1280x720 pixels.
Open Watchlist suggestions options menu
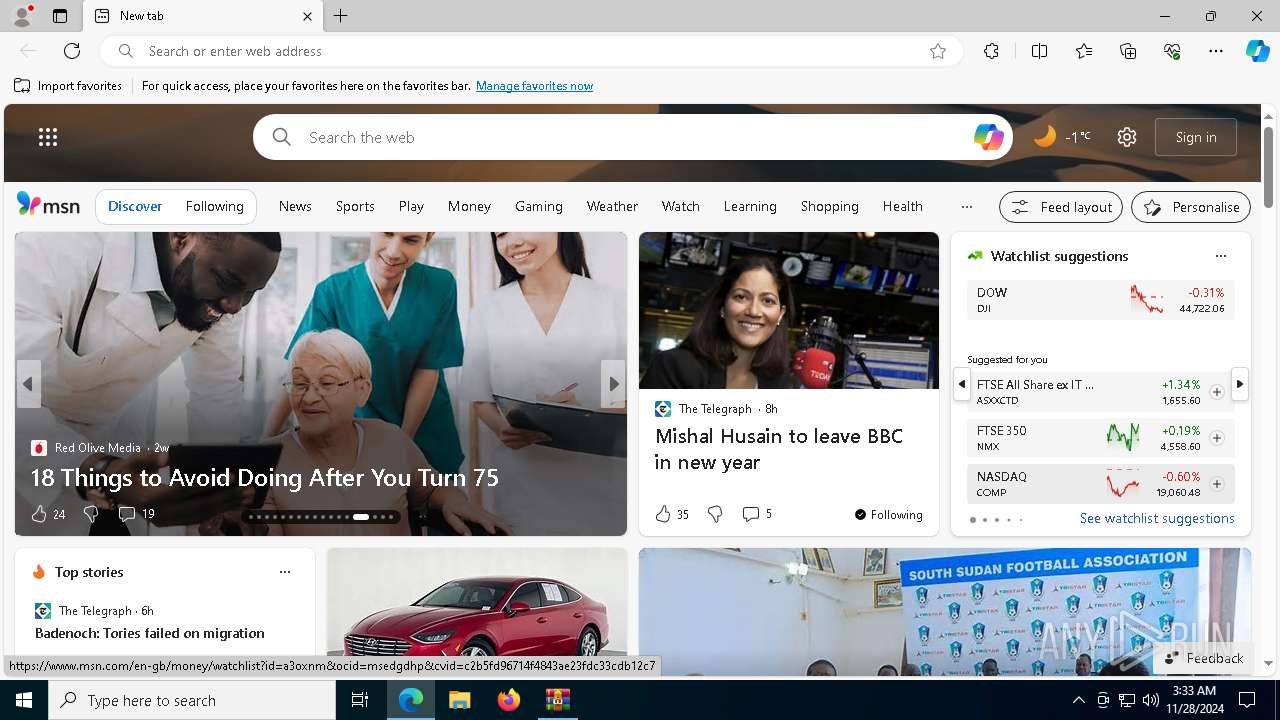click(1220, 256)
